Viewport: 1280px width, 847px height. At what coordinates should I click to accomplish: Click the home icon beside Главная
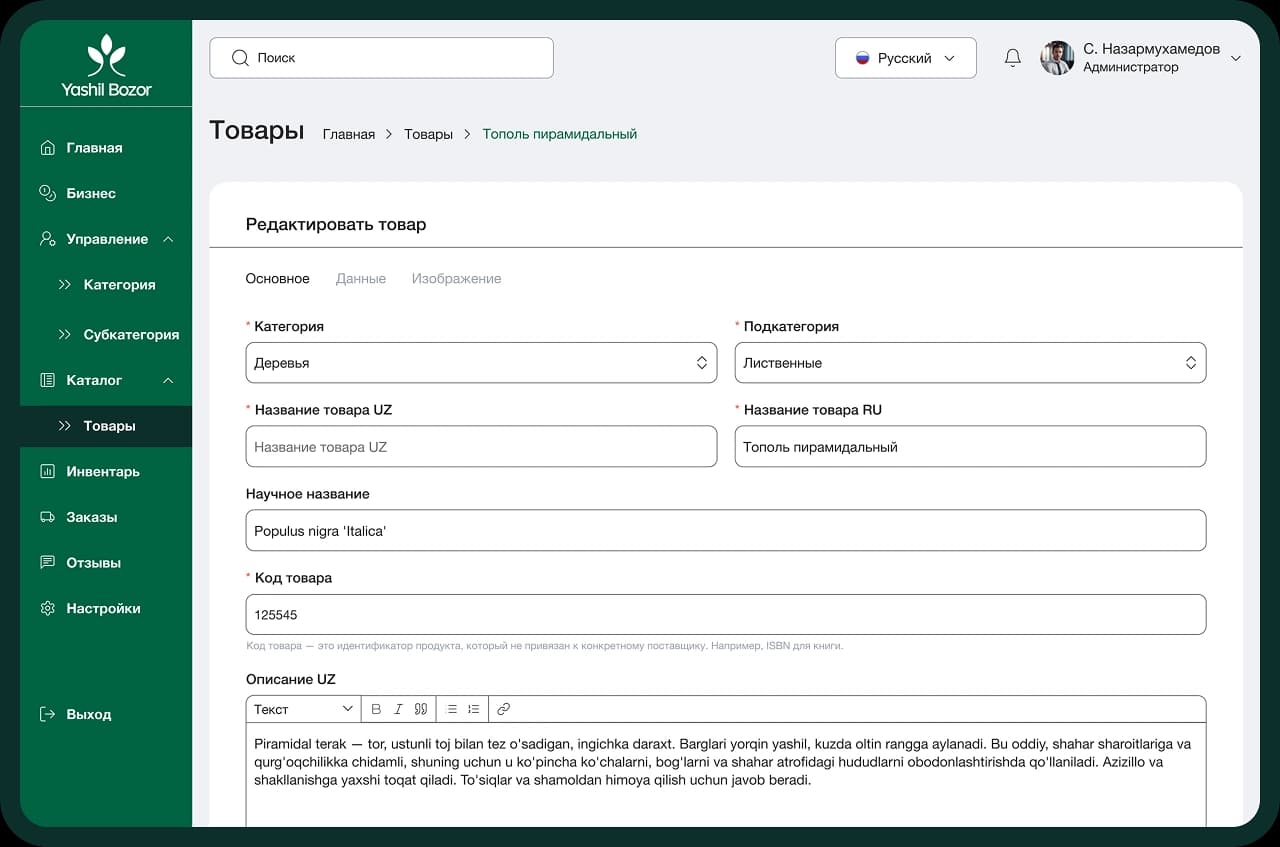click(47, 148)
